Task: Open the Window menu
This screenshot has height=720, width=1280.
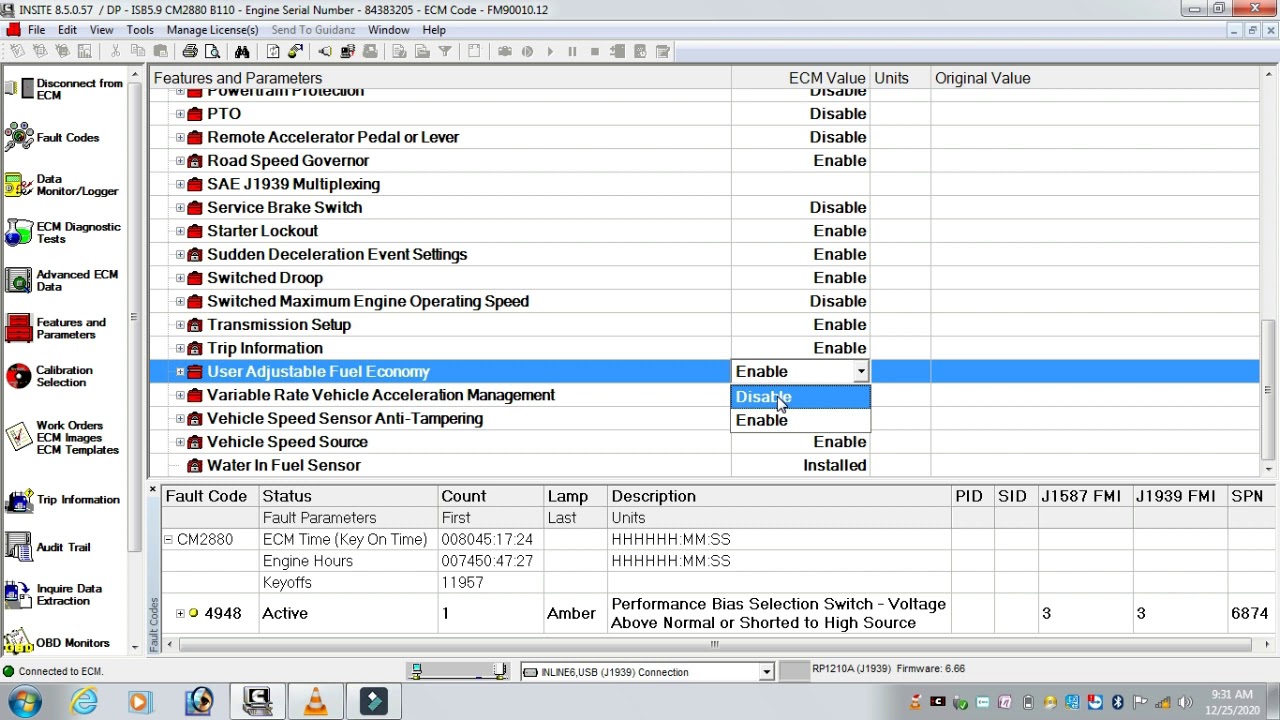Action: pyautogui.click(x=388, y=30)
